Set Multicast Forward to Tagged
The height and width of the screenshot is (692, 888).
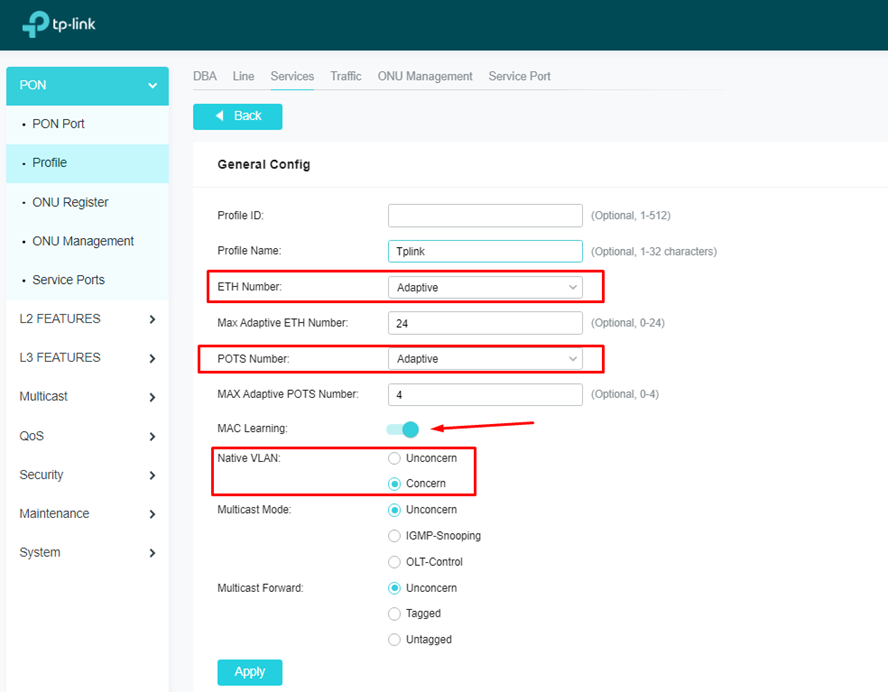point(395,614)
